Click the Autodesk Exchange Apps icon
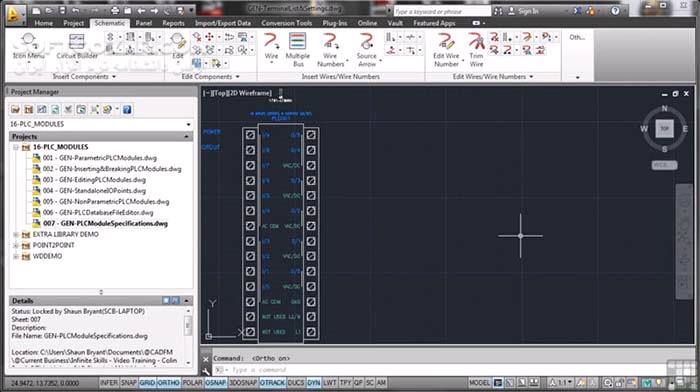 [x=578, y=11]
